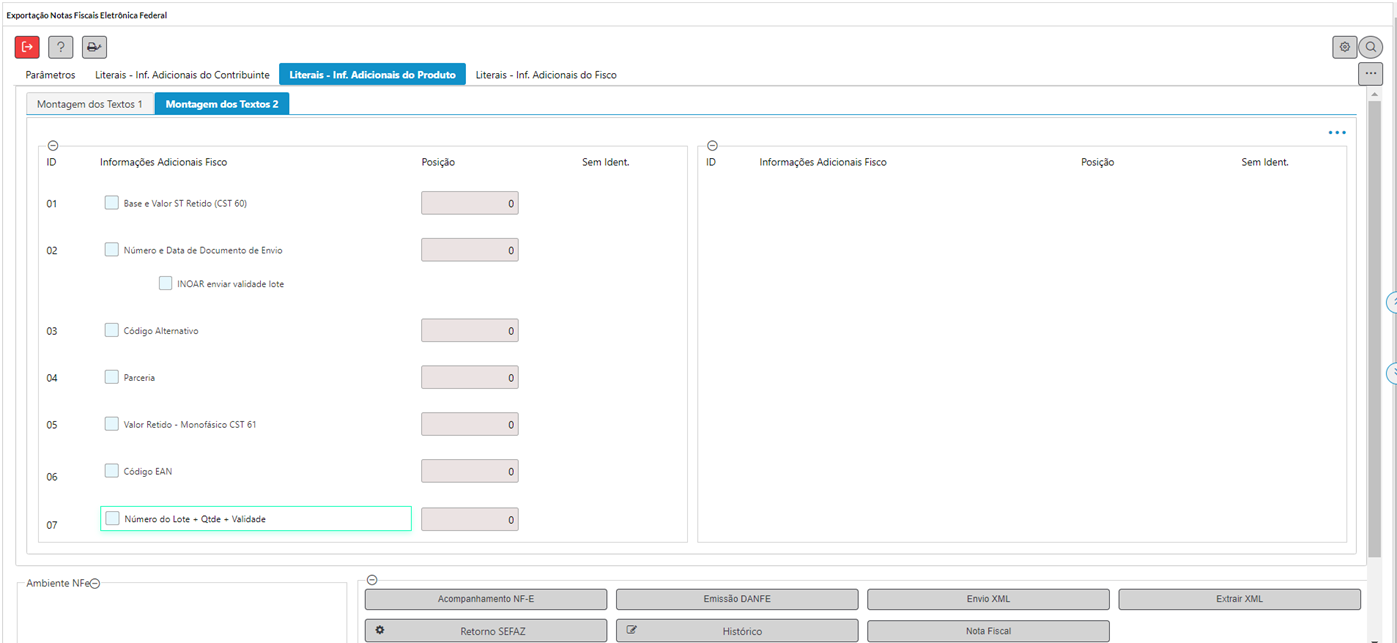The image size is (1397, 643).
Task: Open Montagem dos Textos 1 tab
Action: [x=90, y=104]
